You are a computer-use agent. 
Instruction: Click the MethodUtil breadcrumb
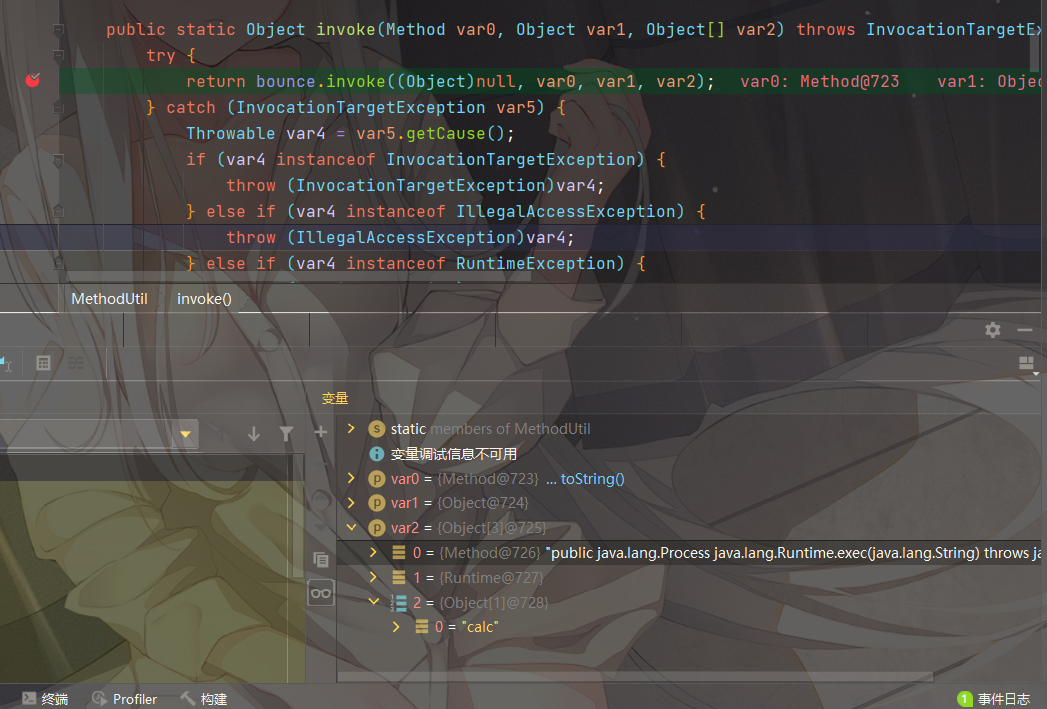[x=110, y=298]
